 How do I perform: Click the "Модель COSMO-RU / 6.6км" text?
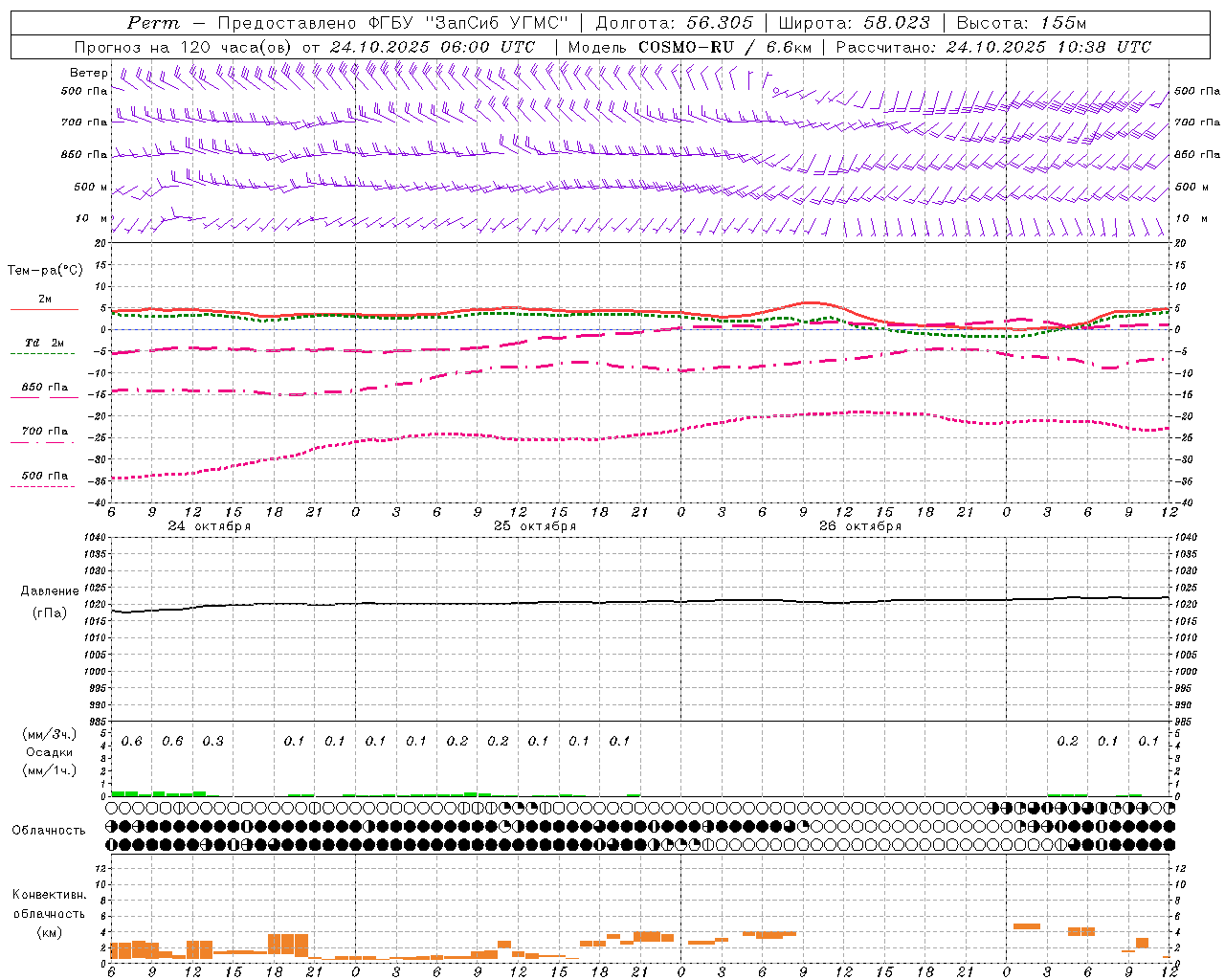pos(690,47)
